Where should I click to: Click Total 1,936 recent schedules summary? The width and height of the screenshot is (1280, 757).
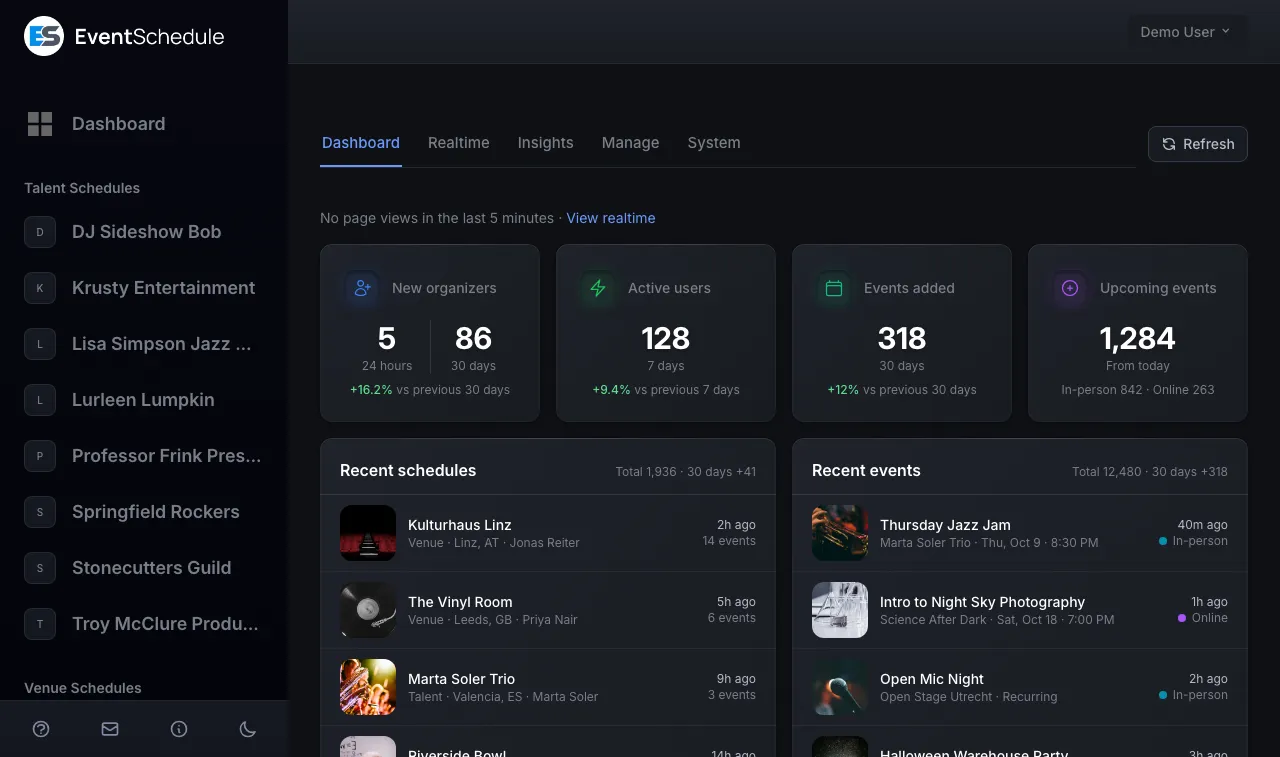coord(686,471)
